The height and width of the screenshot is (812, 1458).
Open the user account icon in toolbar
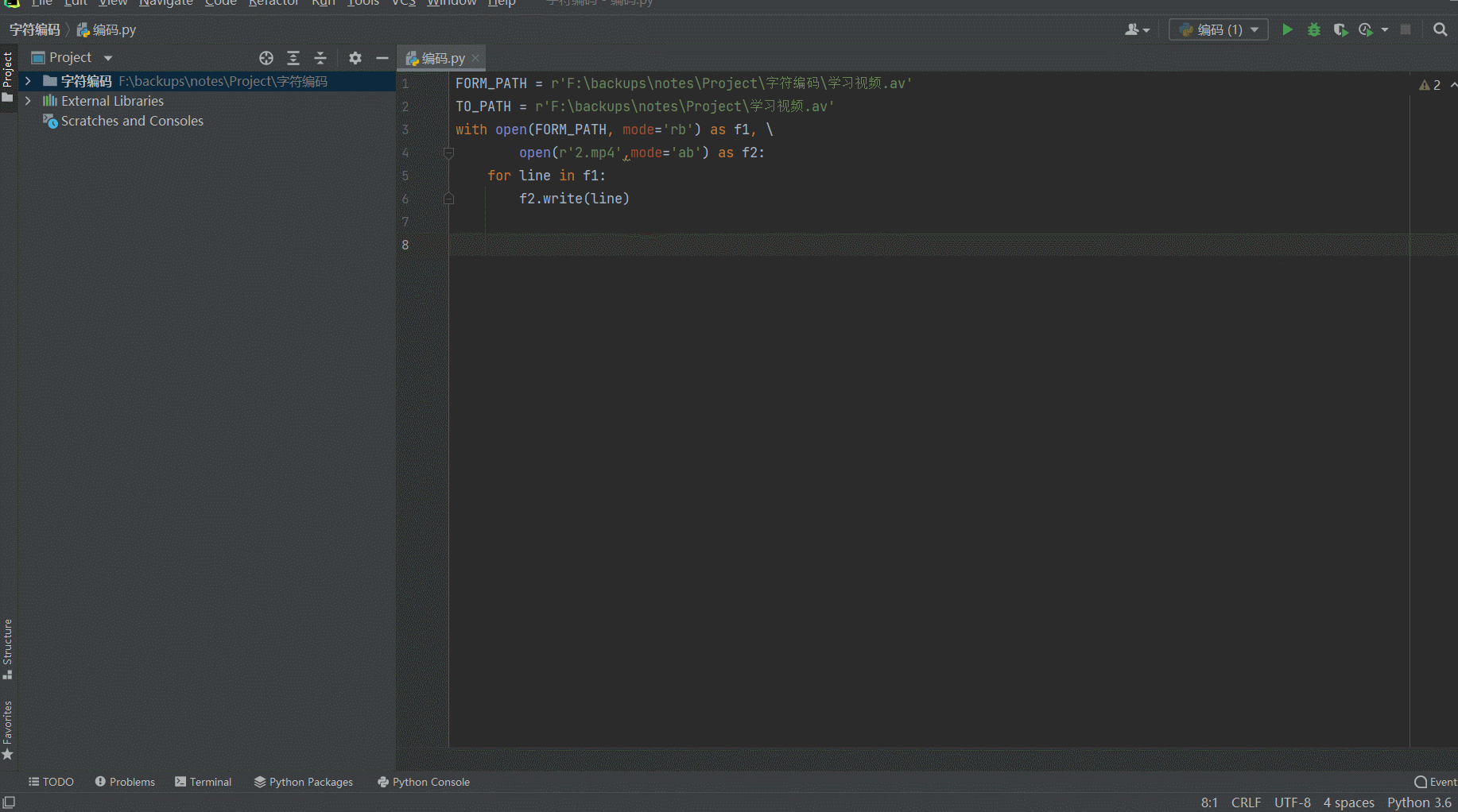[x=1132, y=29]
